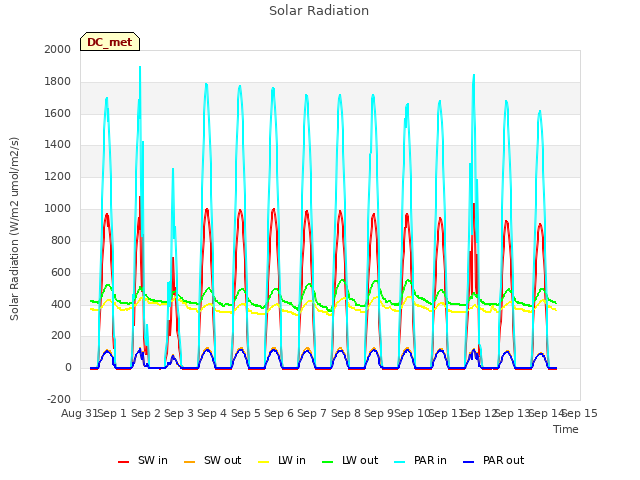Click the 1000 y-axis tick label

(x=58, y=209)
